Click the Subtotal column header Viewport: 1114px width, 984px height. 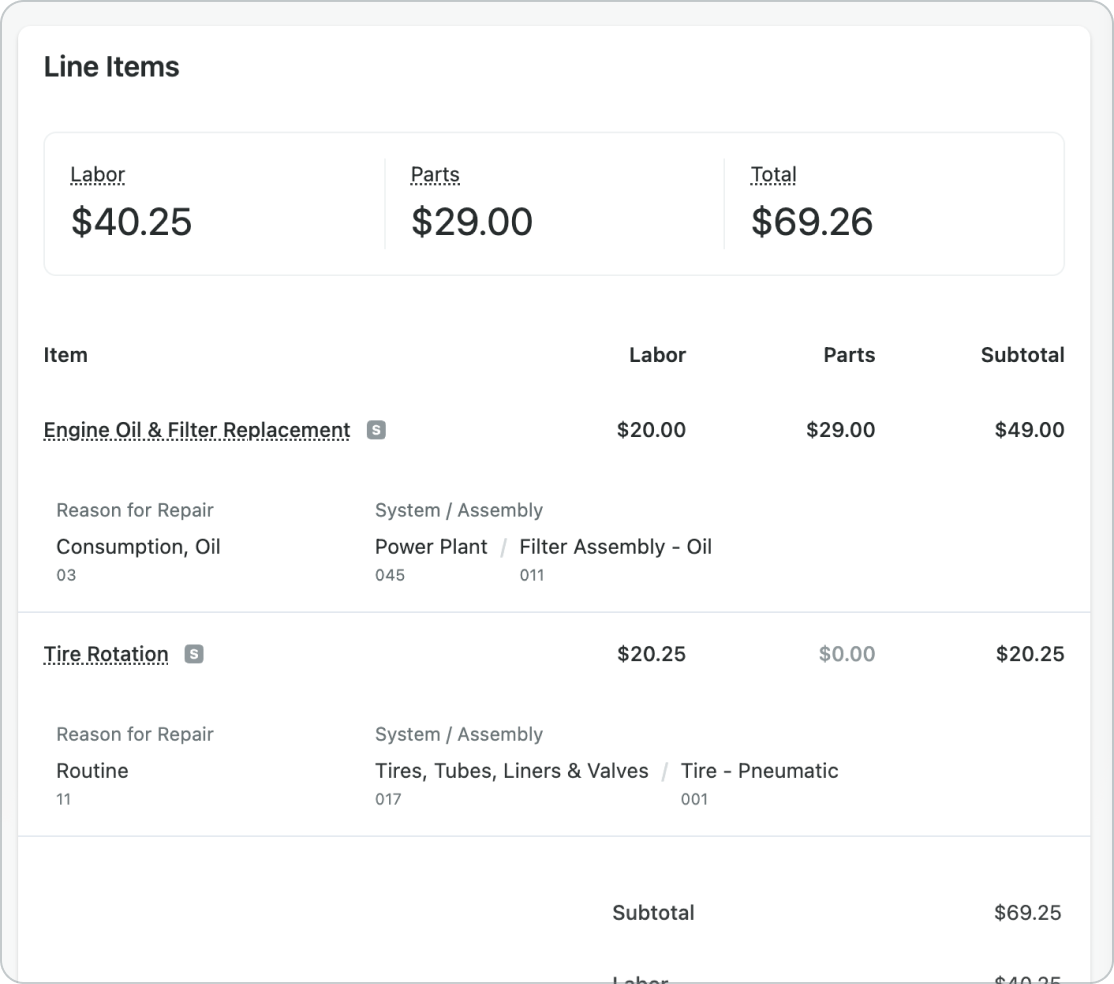[x=1023, y=355]
